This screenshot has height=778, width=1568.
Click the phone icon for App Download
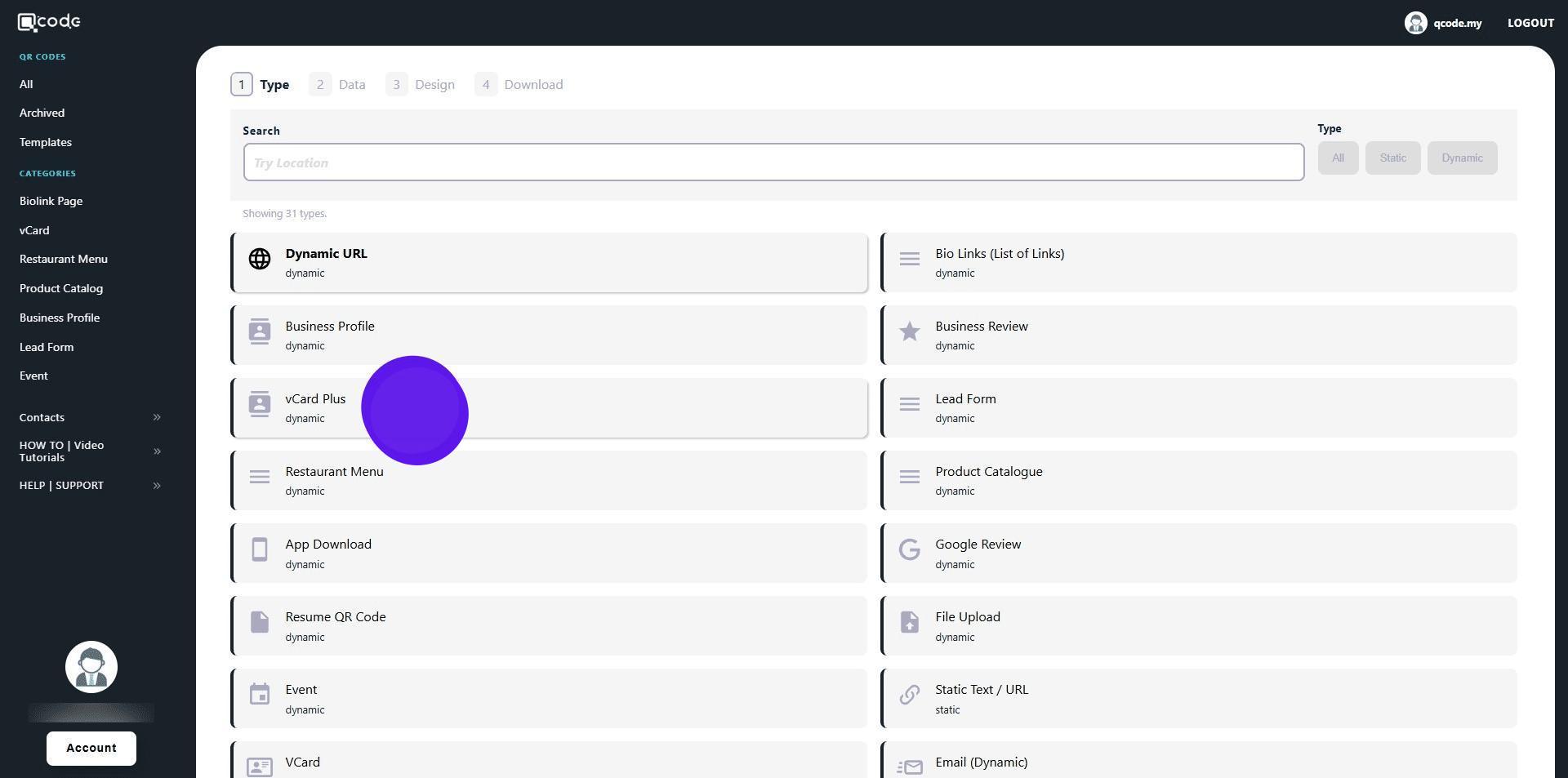[259, 550]
